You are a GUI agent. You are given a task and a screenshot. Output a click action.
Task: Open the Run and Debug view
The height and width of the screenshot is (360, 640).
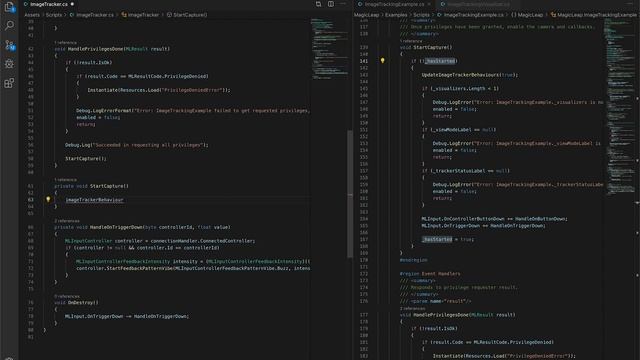[x=9, y=64]
